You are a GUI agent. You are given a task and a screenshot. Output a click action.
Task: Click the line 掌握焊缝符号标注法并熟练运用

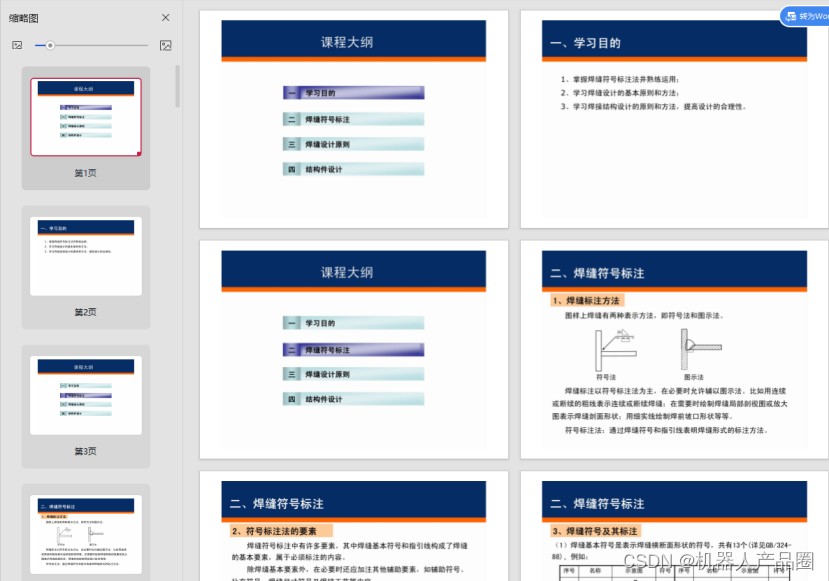click(x=620, y=79)
